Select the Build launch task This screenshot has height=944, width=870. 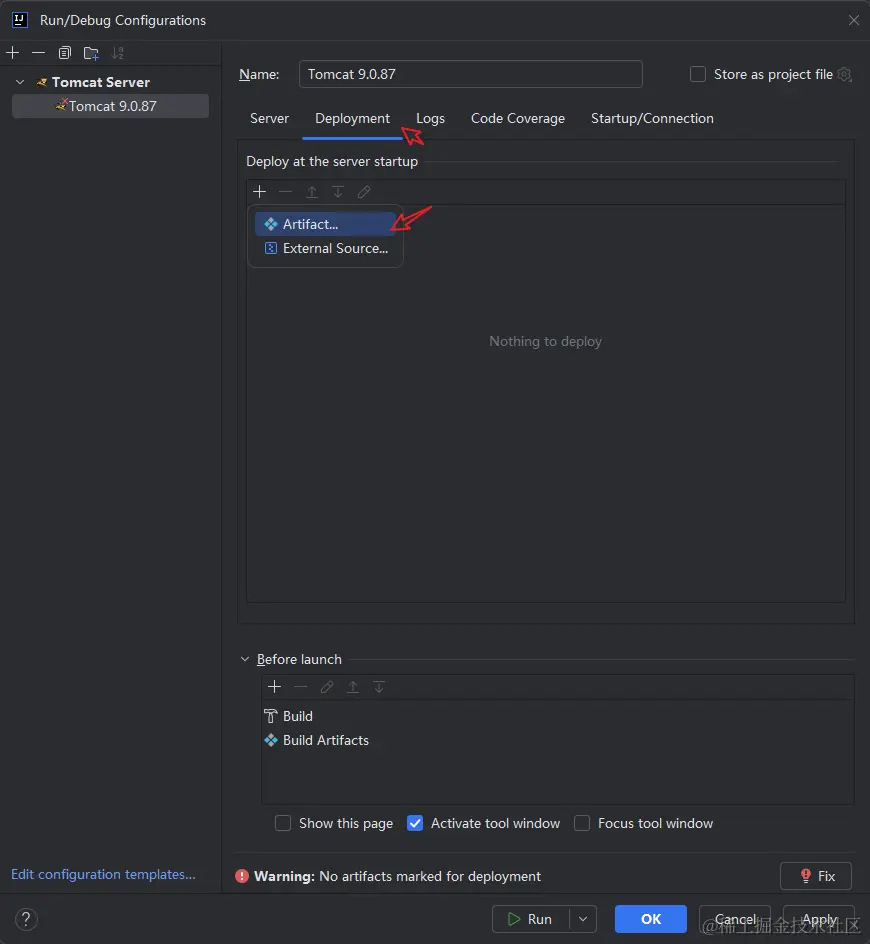289,716
